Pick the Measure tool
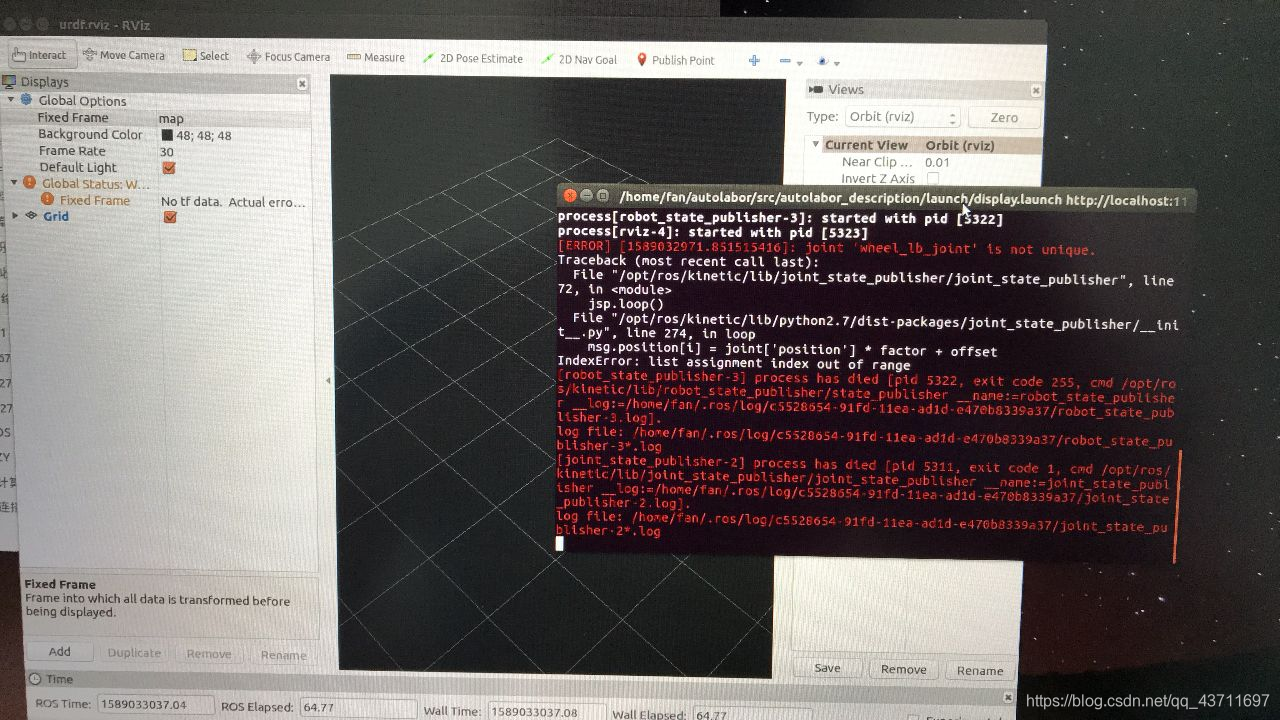 tap(376, 57)
